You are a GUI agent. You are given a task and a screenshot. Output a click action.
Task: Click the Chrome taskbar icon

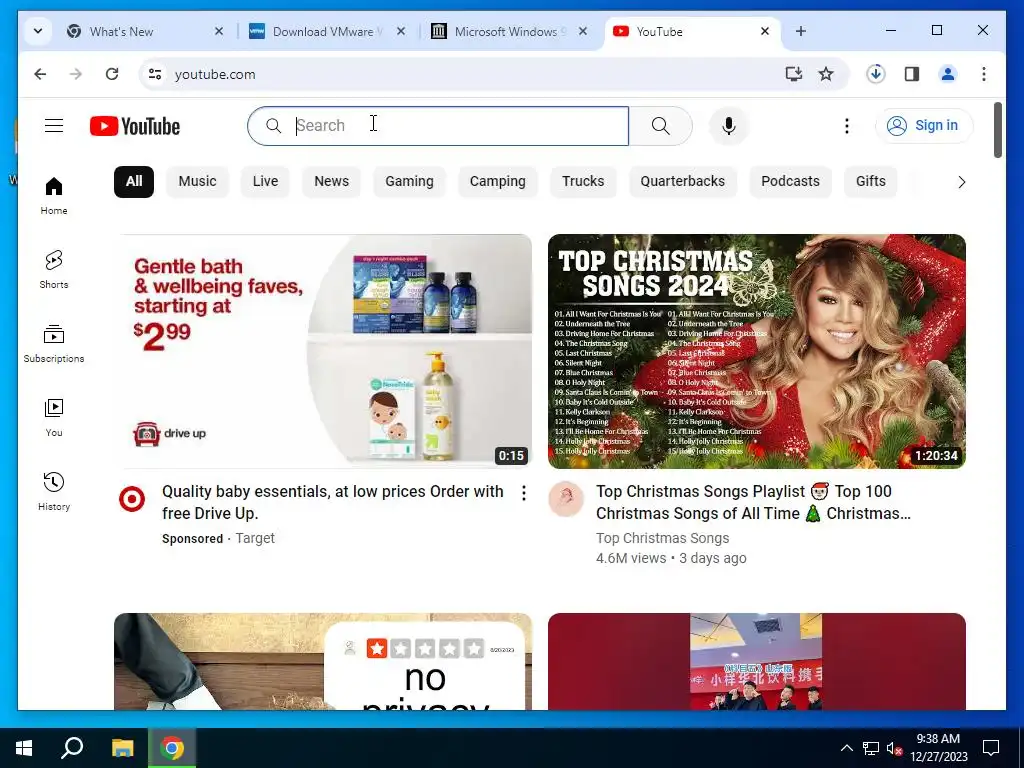coord(172,748)
